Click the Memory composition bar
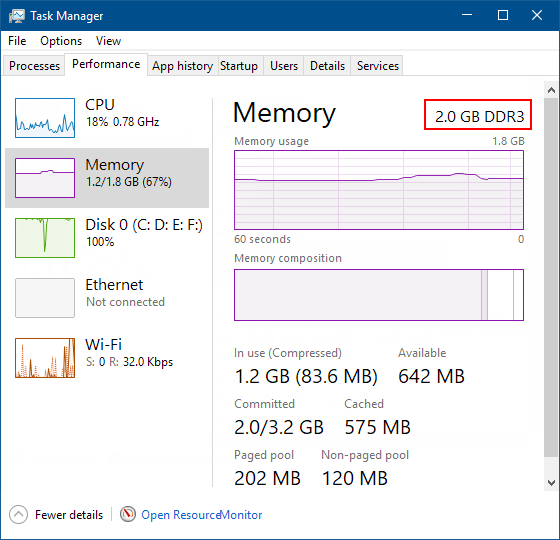 point(379,295)
